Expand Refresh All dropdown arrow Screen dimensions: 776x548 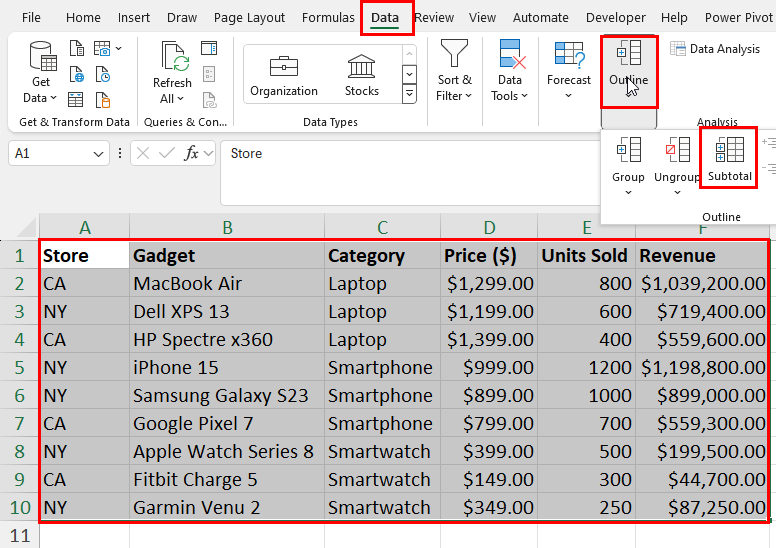[x=180, y=99]
